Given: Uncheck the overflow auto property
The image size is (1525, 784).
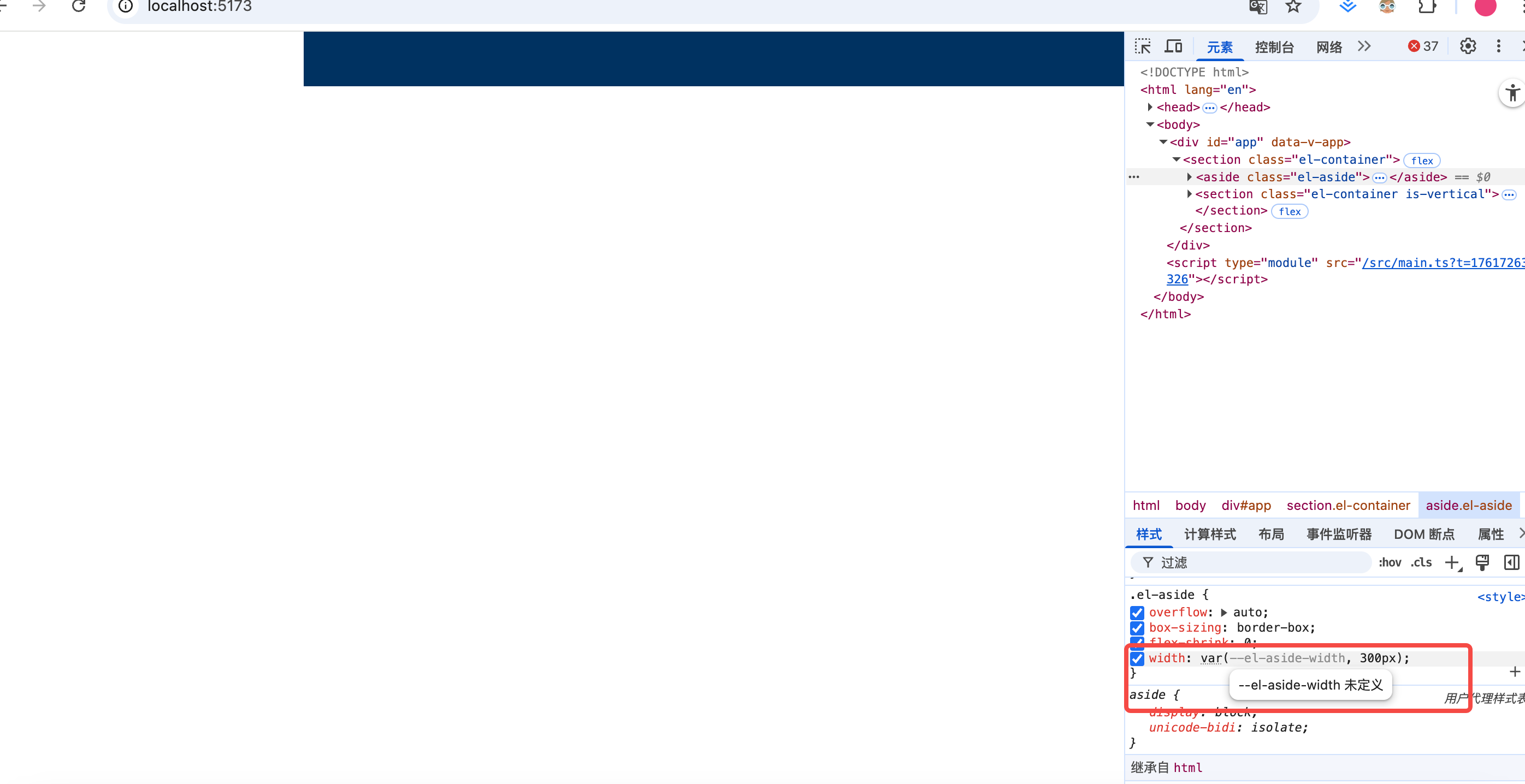Looking at the screenshot, I should click(x=1137, y=613).
